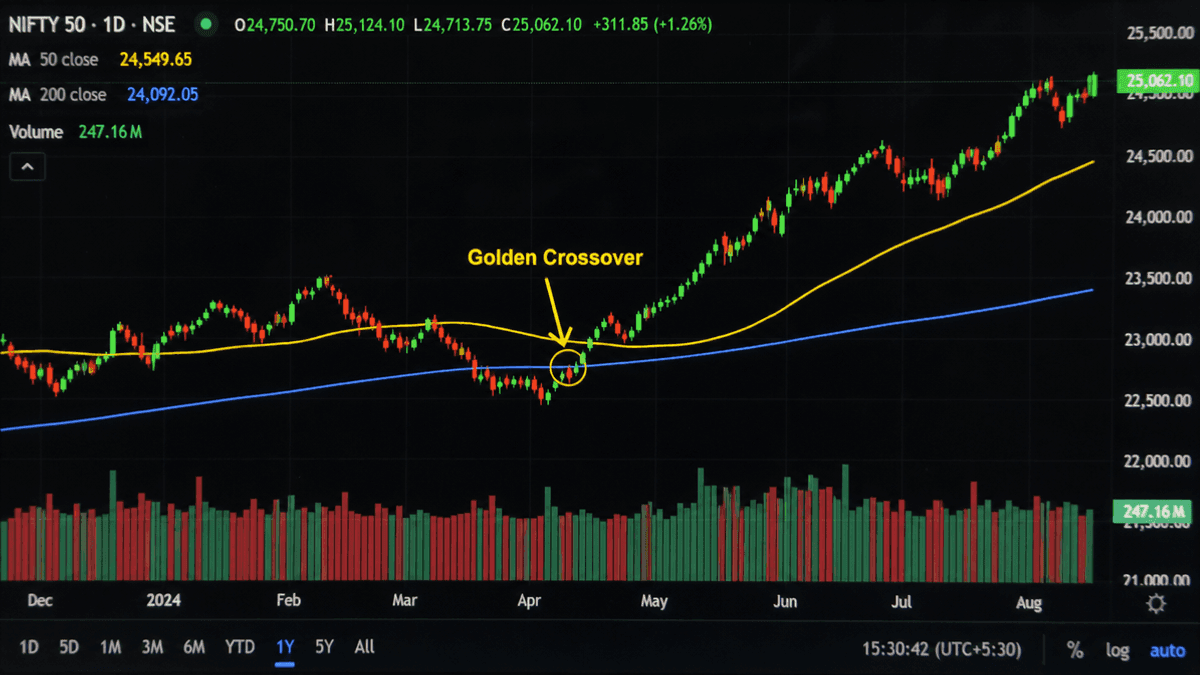Click the Feb label on time axis
Screen dimensions: 1200x675
(x=288, y=602)
